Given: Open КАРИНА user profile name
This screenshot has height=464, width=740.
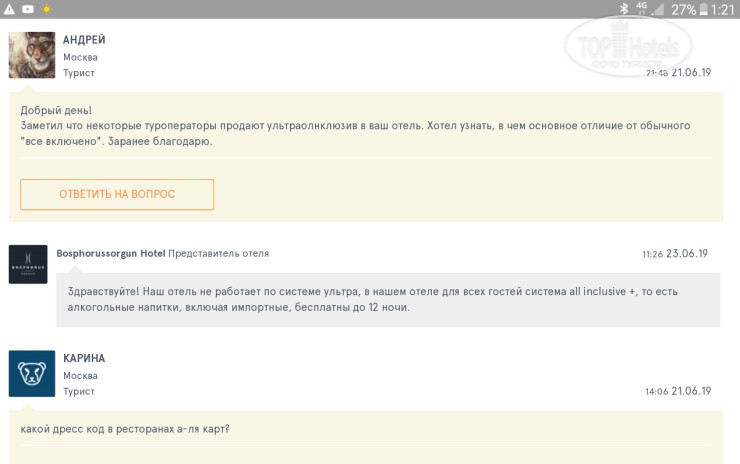Looking at the screenshot, I should 84,359.
